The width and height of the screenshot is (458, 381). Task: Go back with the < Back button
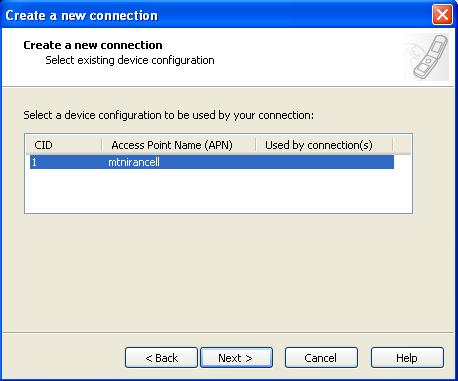161,358
